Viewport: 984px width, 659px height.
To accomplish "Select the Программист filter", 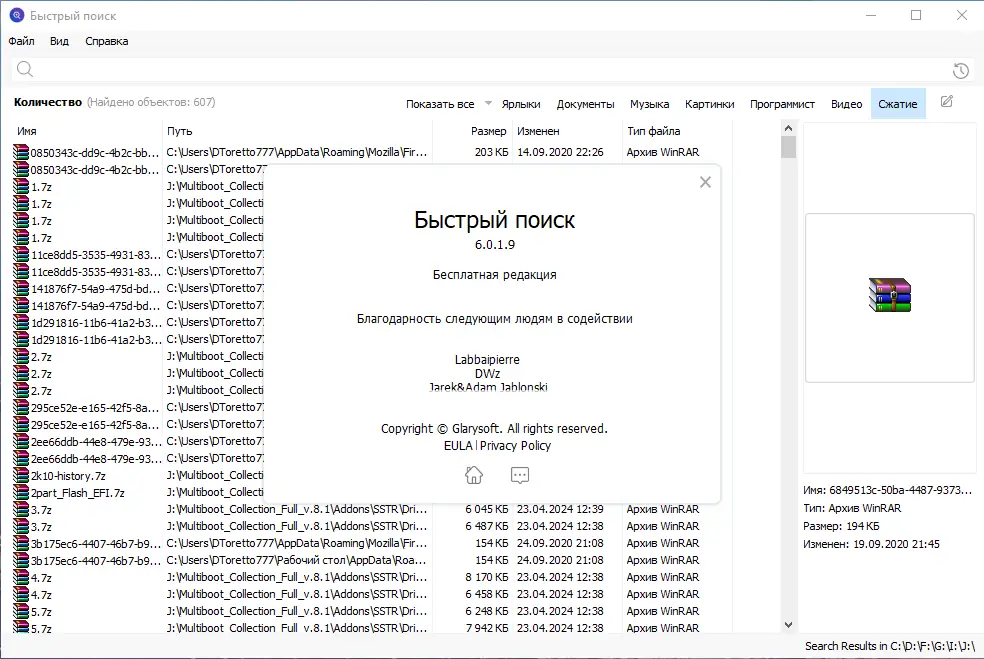I will (783, 104).
